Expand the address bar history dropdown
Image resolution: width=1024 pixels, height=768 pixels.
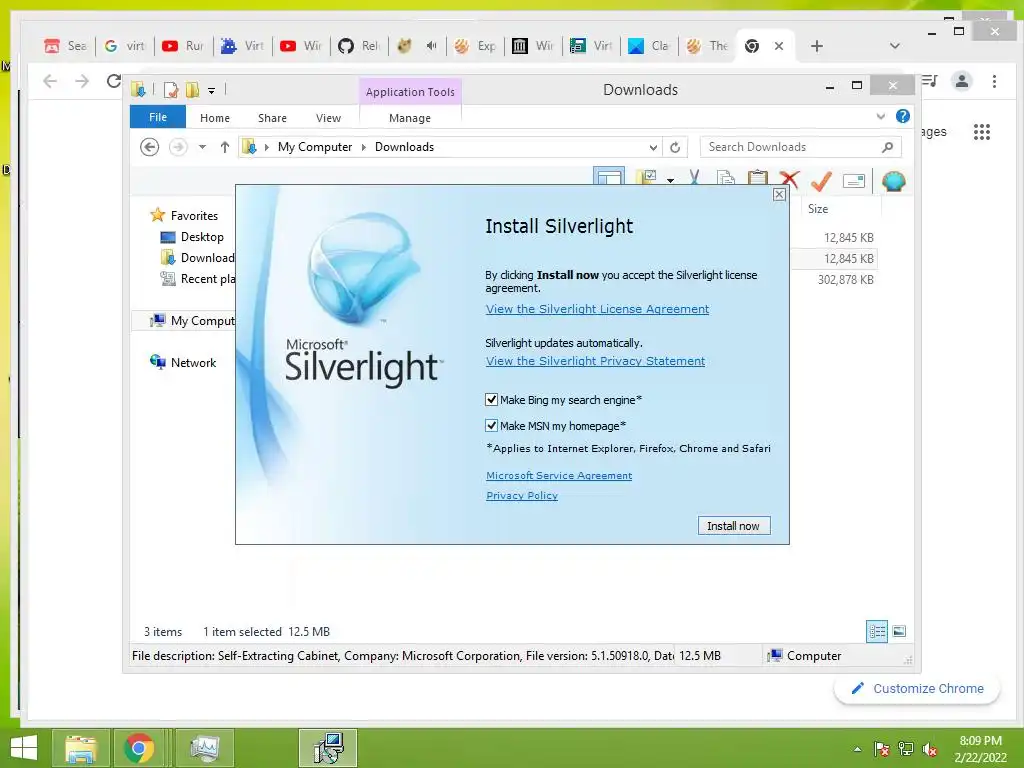pyautogui.click(x=652, y=148)
